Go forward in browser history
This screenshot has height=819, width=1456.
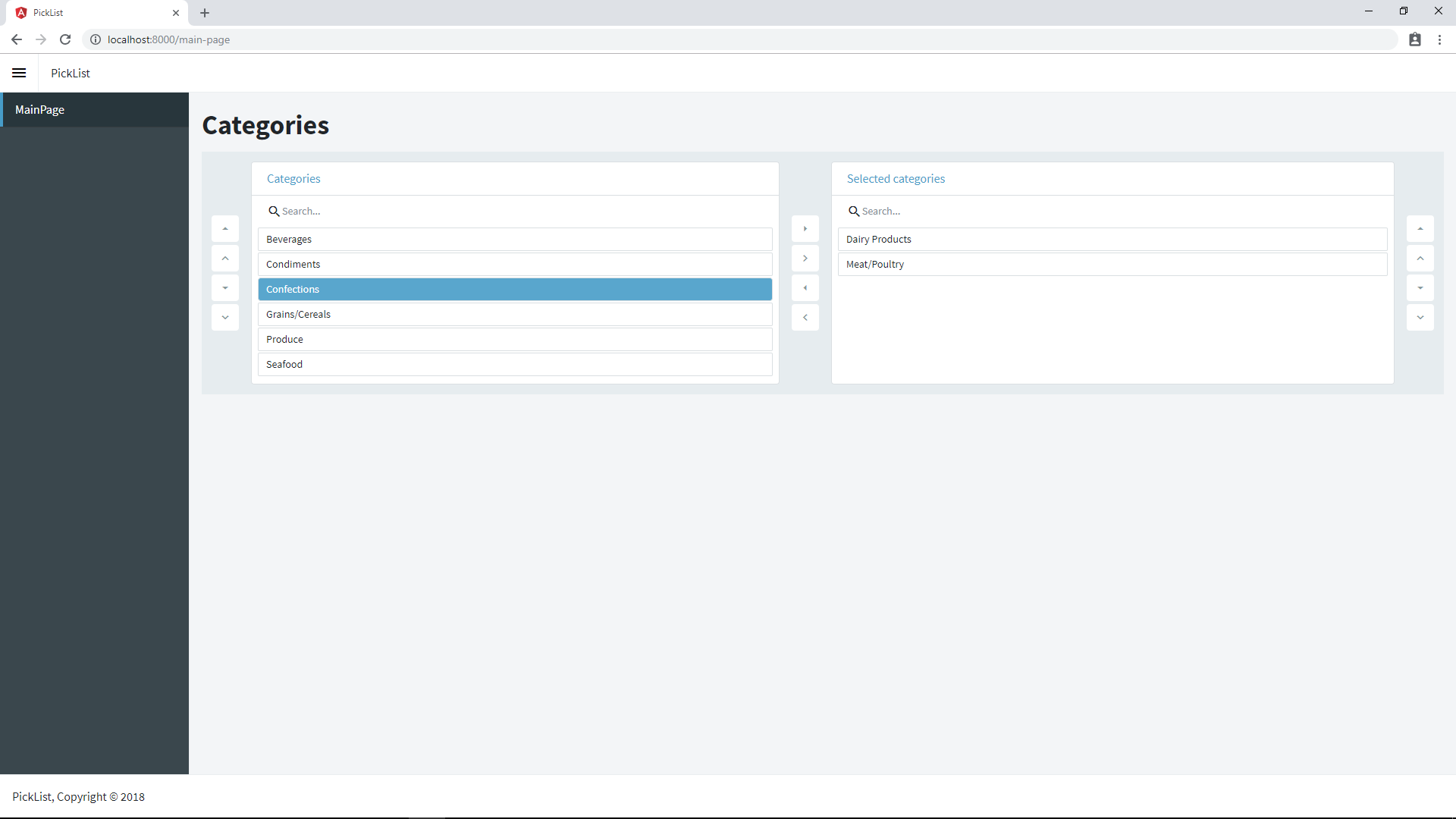pyautogui.click(x=41, y=39)
